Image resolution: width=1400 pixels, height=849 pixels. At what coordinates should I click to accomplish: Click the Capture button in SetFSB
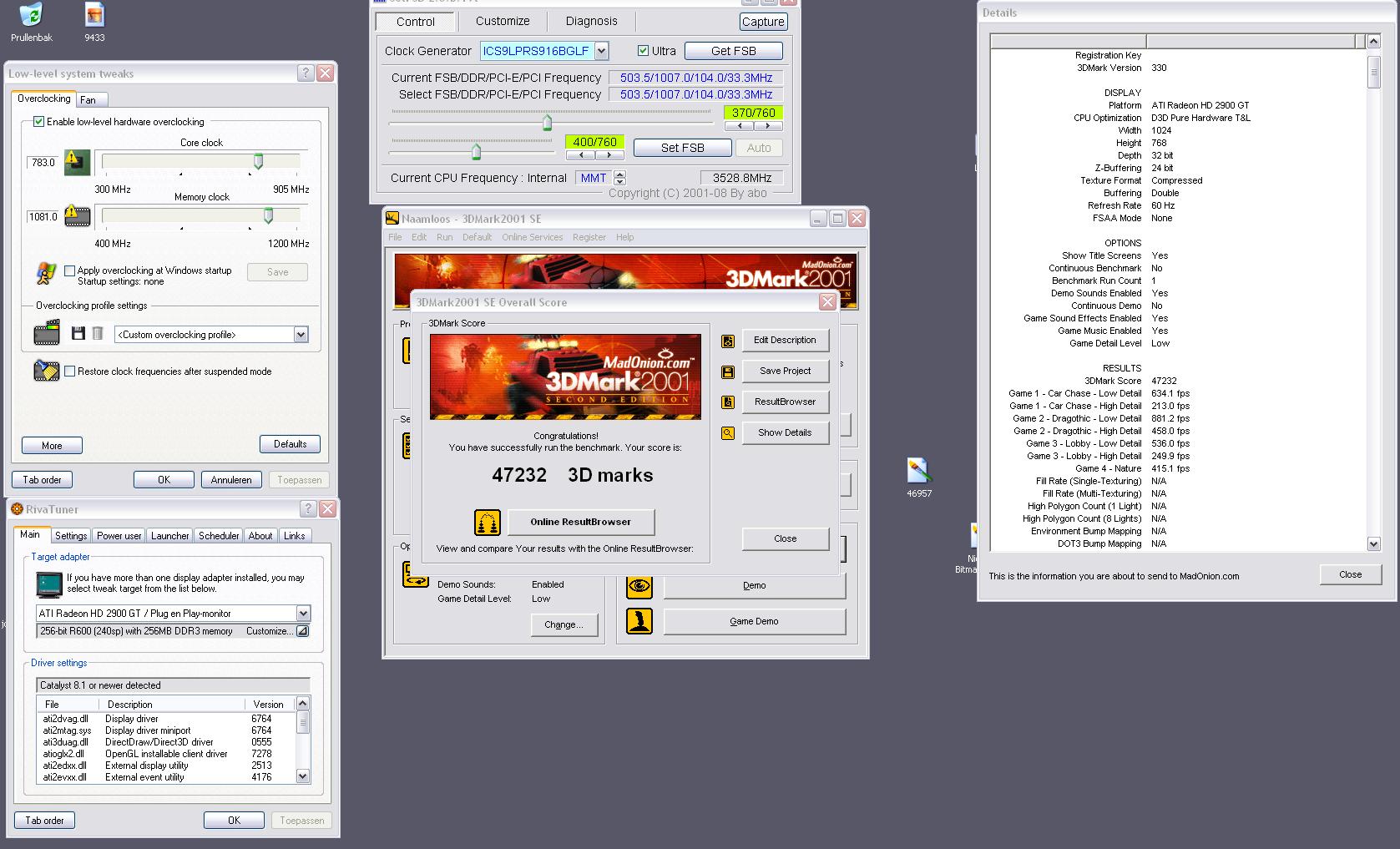click(x=763, y=22)
